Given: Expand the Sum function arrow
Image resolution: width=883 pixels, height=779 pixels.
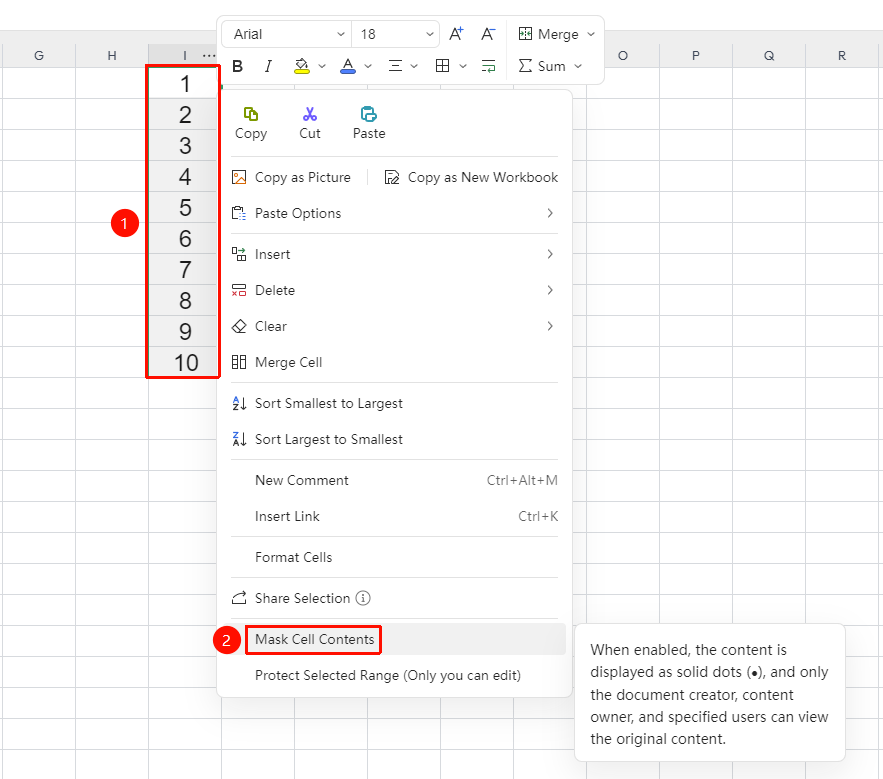Looking at the screenshot, I should coord(578,66).
